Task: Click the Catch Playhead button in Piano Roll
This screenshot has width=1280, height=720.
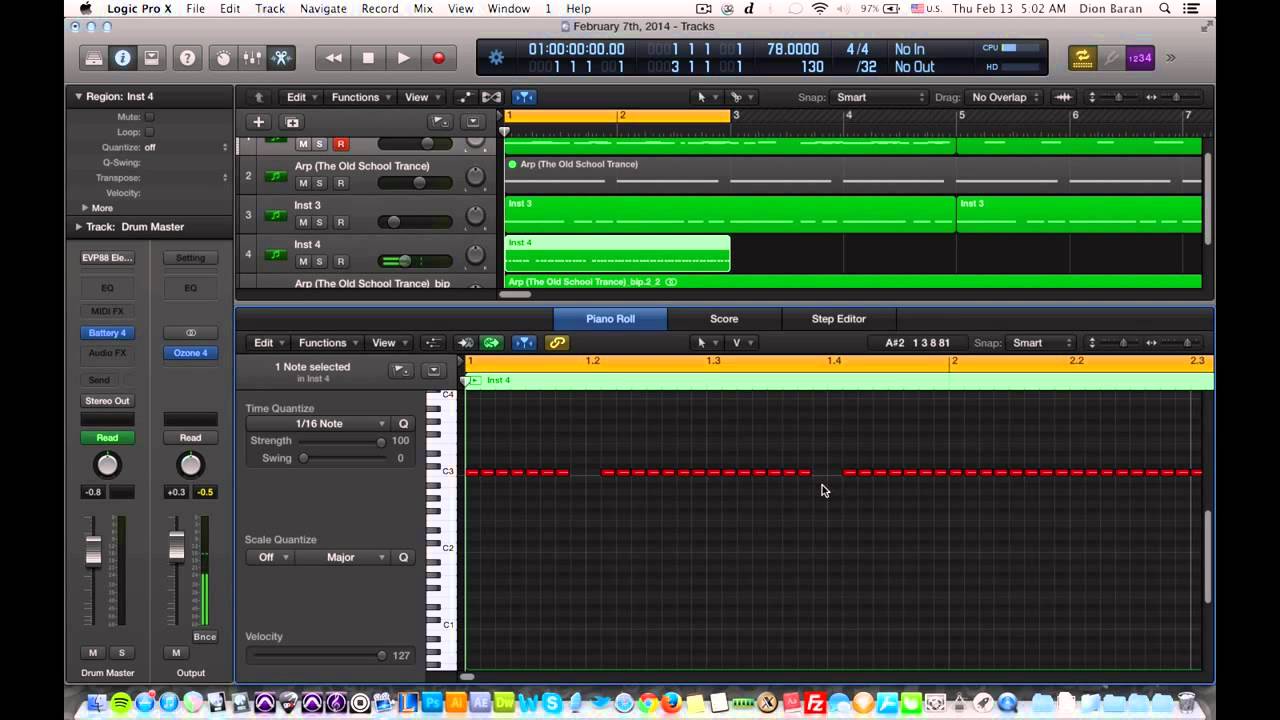Action: point(524,343)
